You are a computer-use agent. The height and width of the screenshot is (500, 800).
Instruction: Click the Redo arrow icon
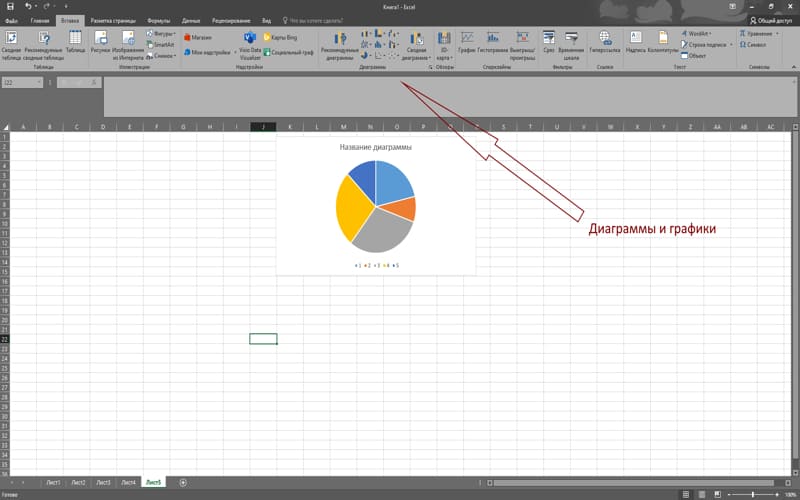[x=46, y=7]
